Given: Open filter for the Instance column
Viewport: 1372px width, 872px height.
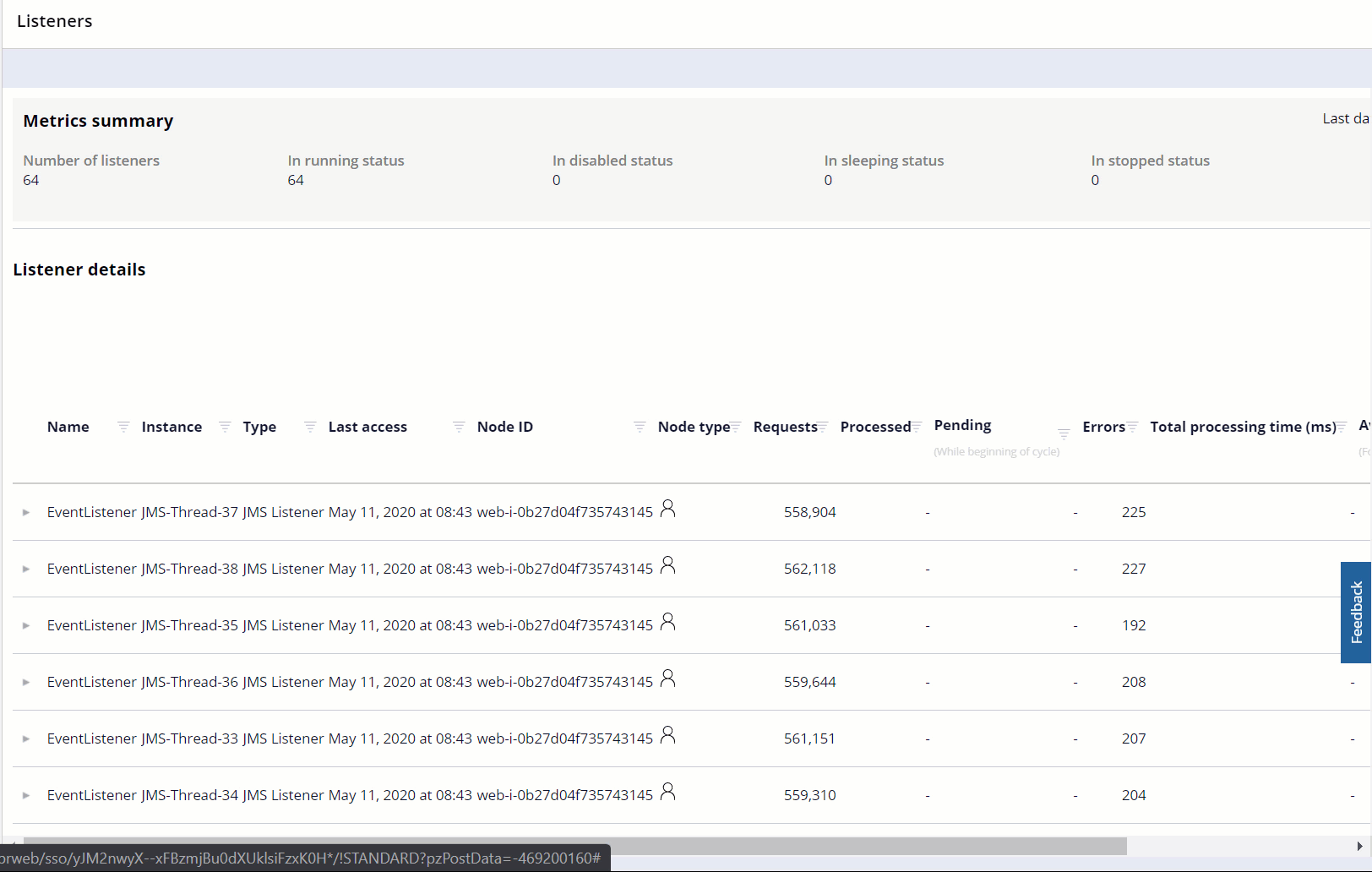Looking at the screenshot, I should pos(225,427).
